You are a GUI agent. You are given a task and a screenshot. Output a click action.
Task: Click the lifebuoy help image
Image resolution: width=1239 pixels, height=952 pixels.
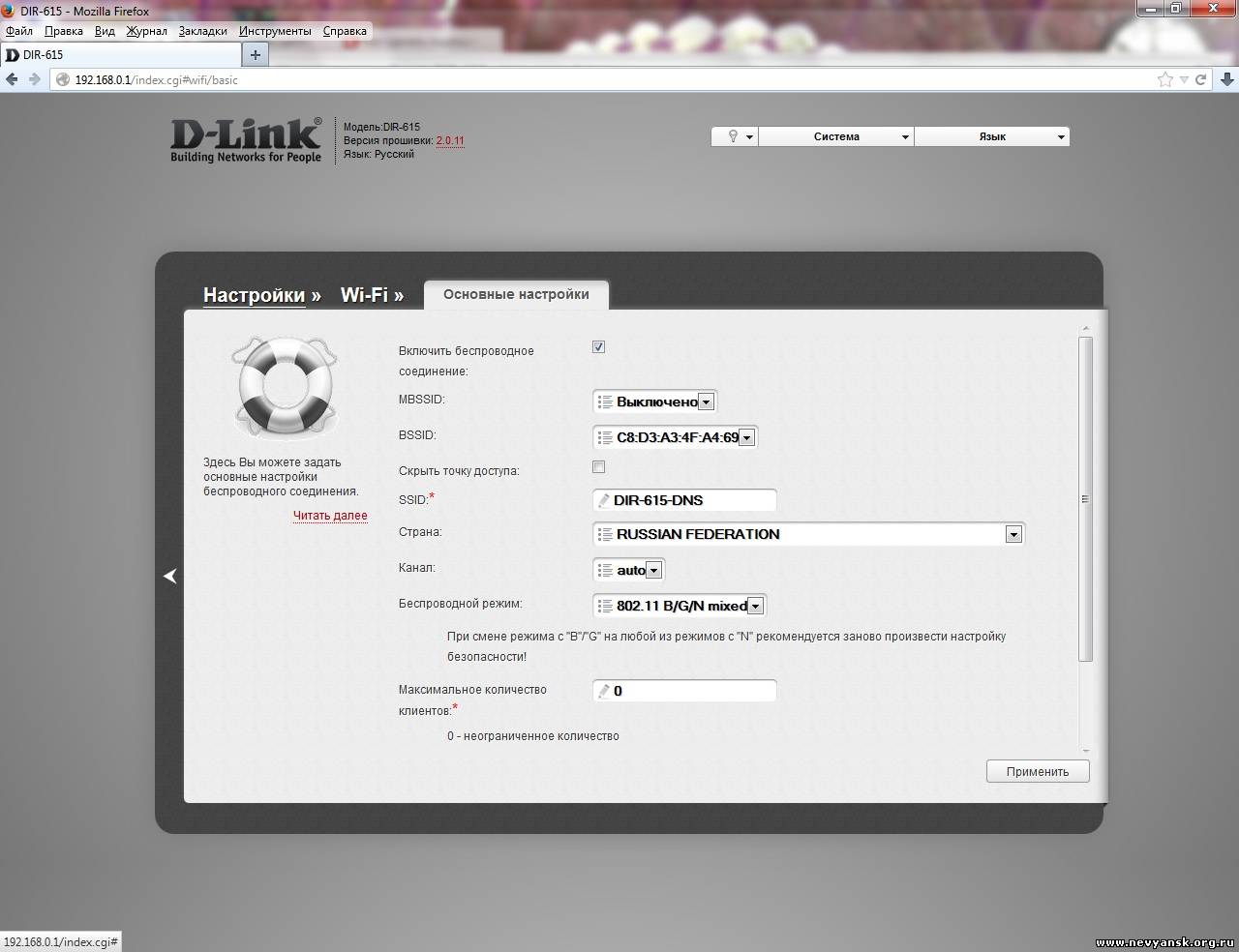click(285, 387)
